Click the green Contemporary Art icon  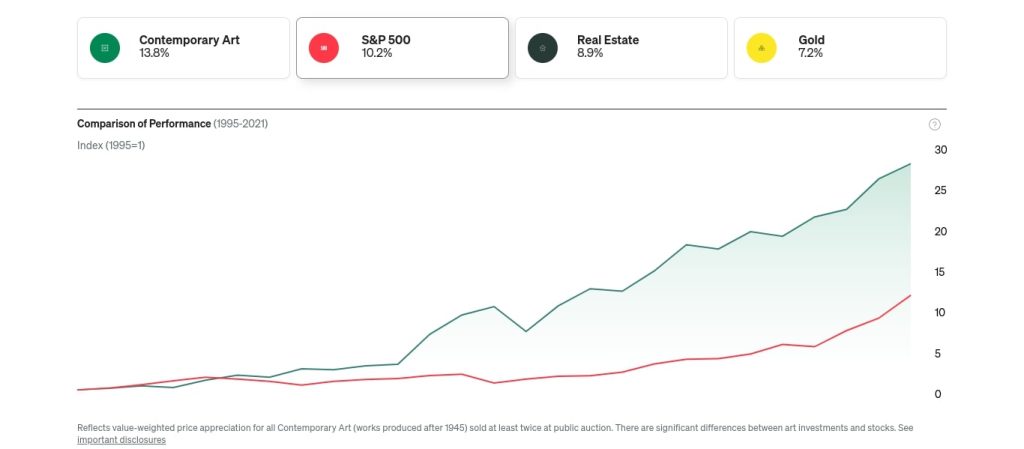click(x=104, y=47)
